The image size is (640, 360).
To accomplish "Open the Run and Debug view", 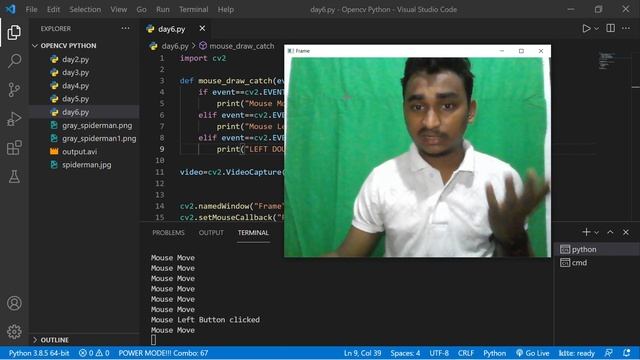I will click(14, 119).
